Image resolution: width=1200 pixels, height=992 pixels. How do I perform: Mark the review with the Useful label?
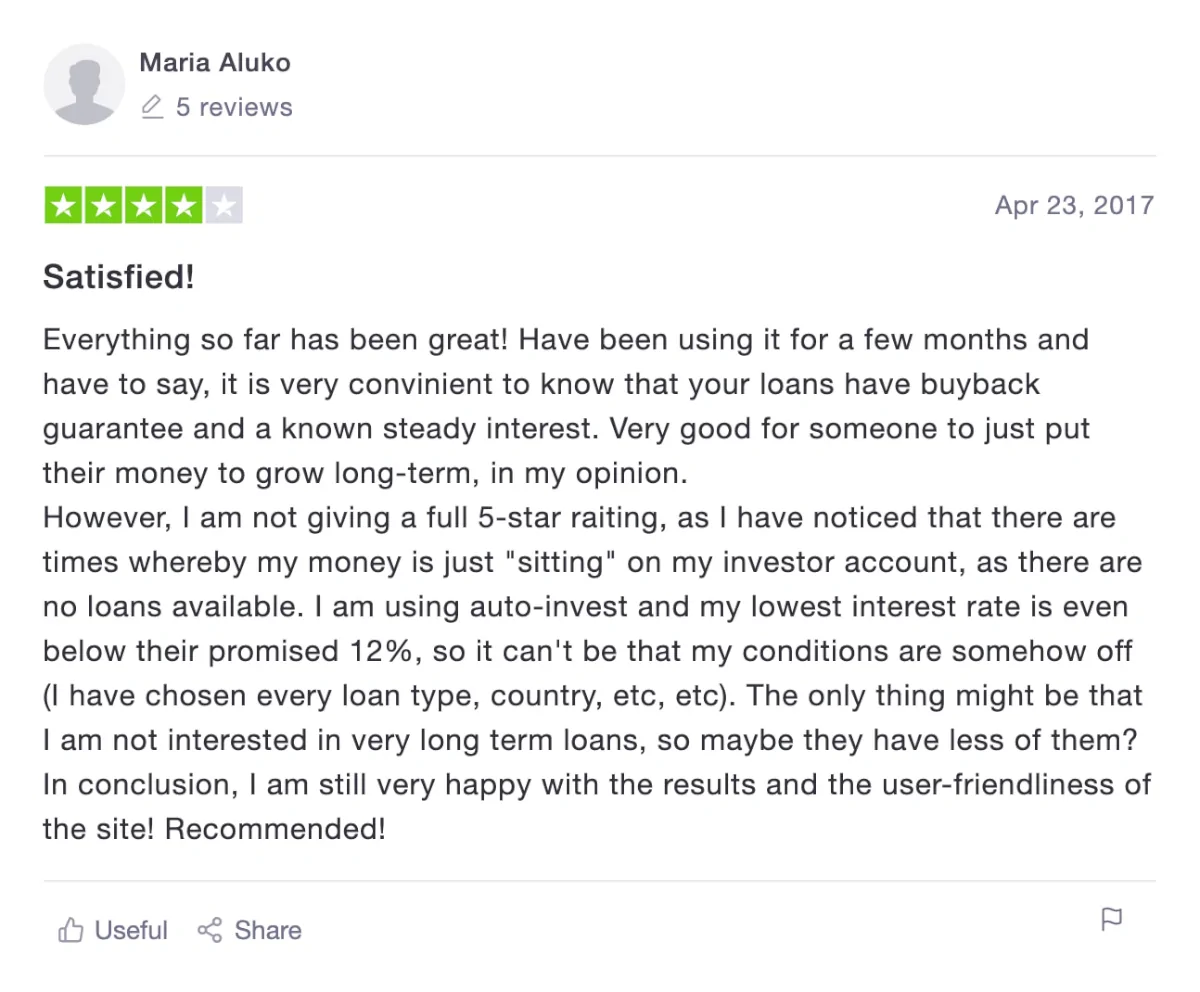coord(131,930)
